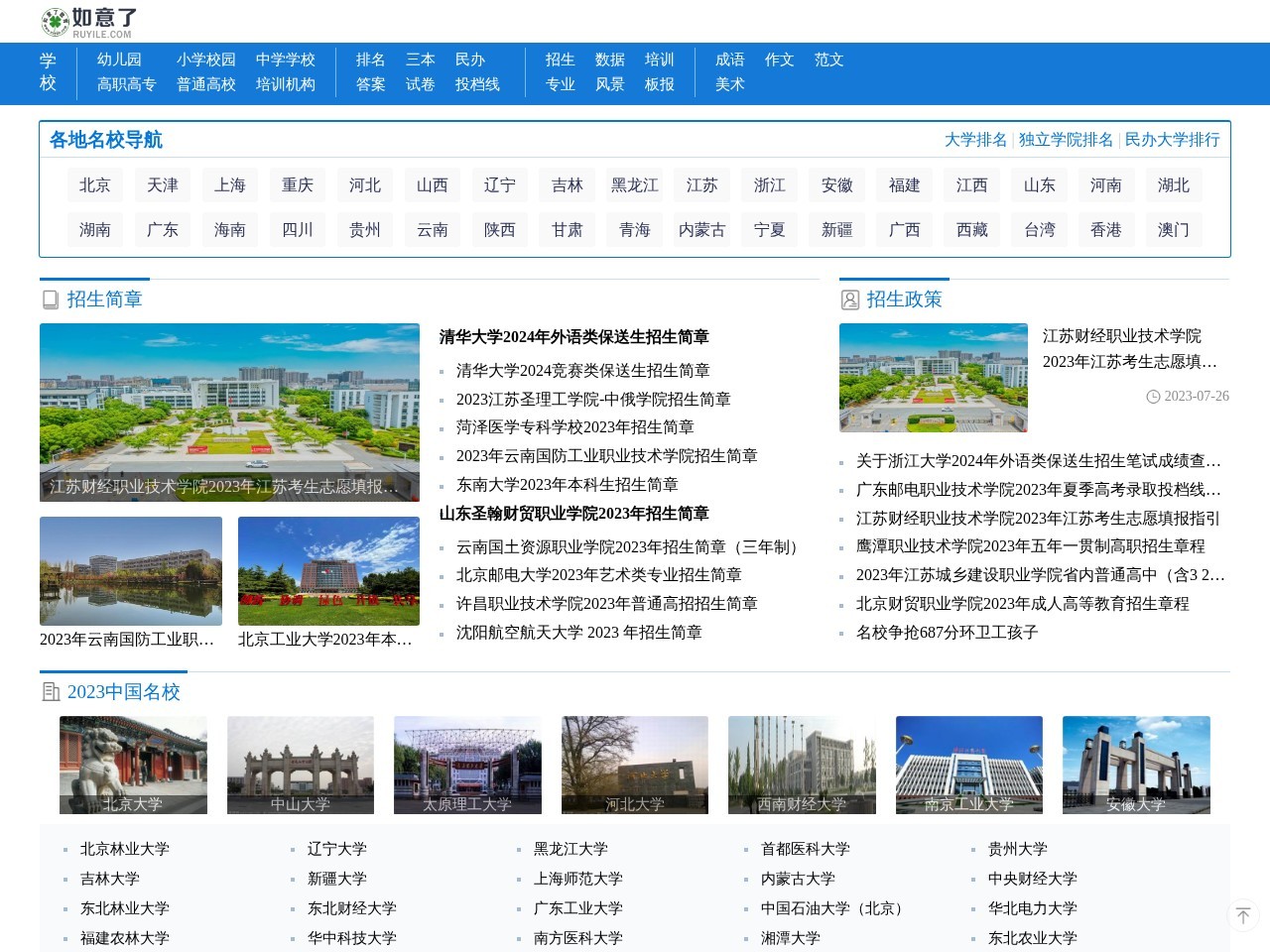
Task: Open the 大学排名 link
Action: click(975, 140)
